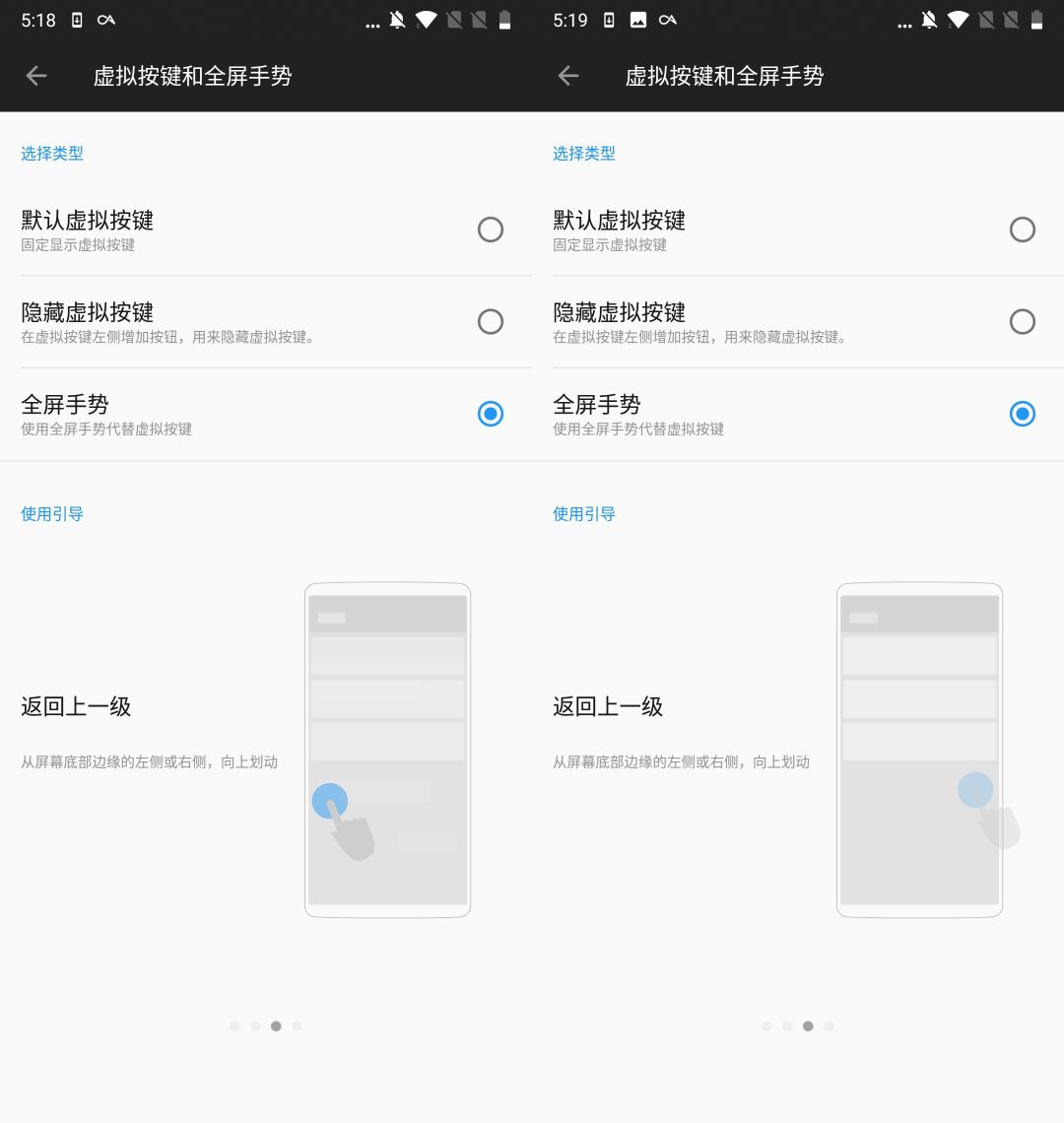This screenshot has height=1123, width=1064.
Task: Tap the first page indicator dot in left screenshot
Action: coord(234,1026)
